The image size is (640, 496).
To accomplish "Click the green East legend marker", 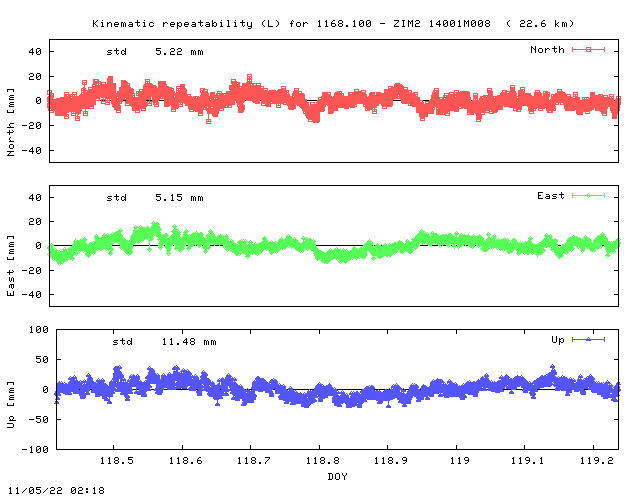I will (x=588, y=196).
